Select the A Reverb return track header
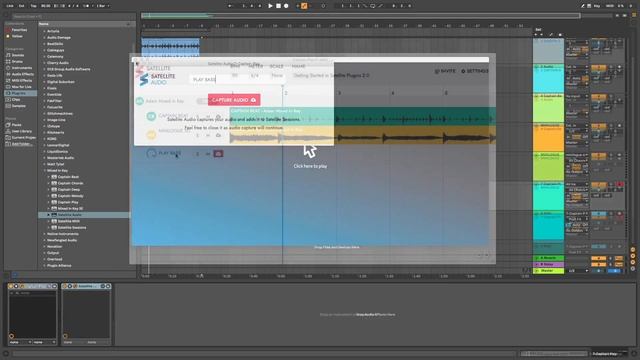 [x=549, y=258]
